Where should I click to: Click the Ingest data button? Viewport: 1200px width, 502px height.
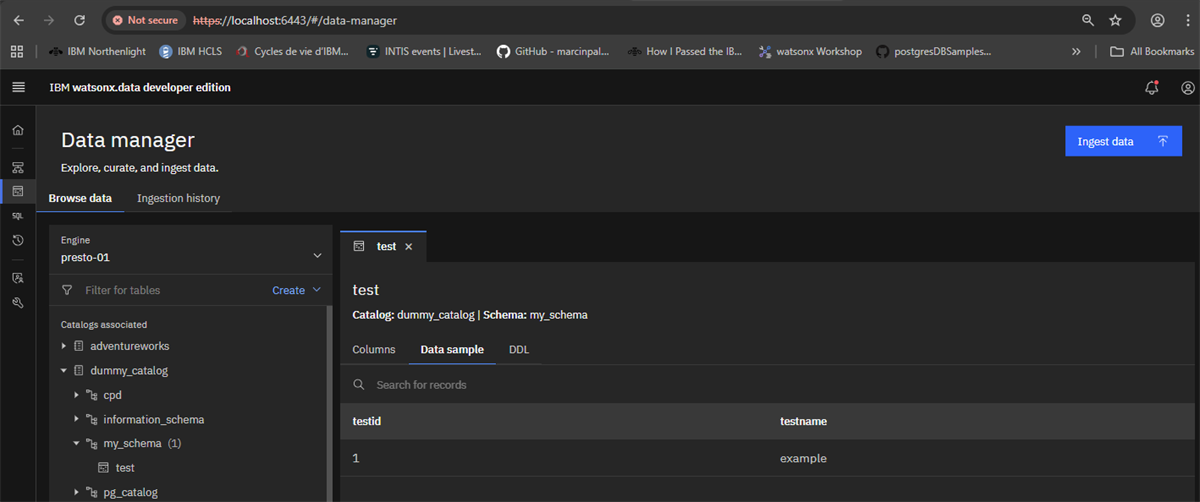point(1124,141)
